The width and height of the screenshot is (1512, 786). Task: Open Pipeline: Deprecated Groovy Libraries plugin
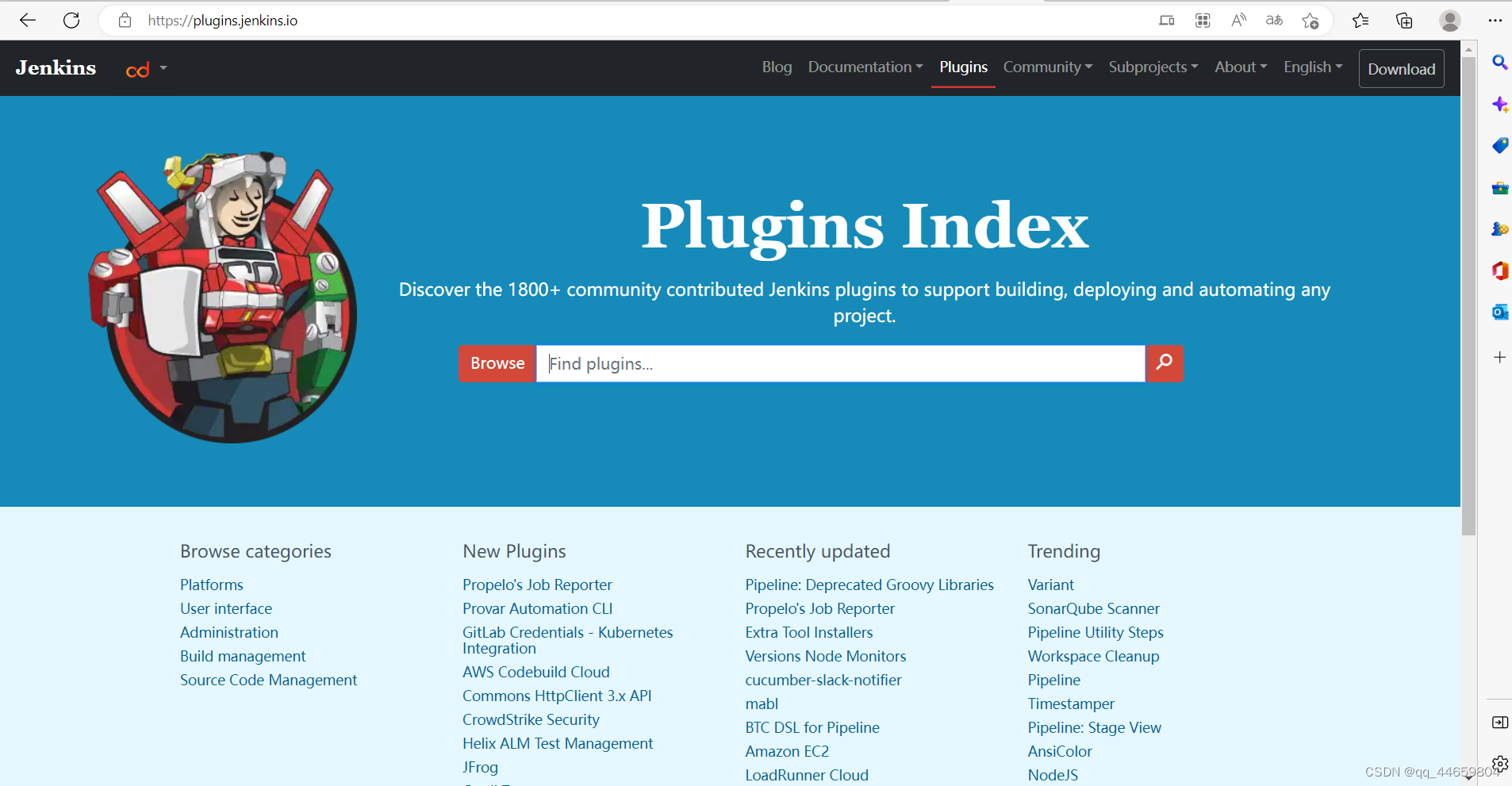point(869,585)
